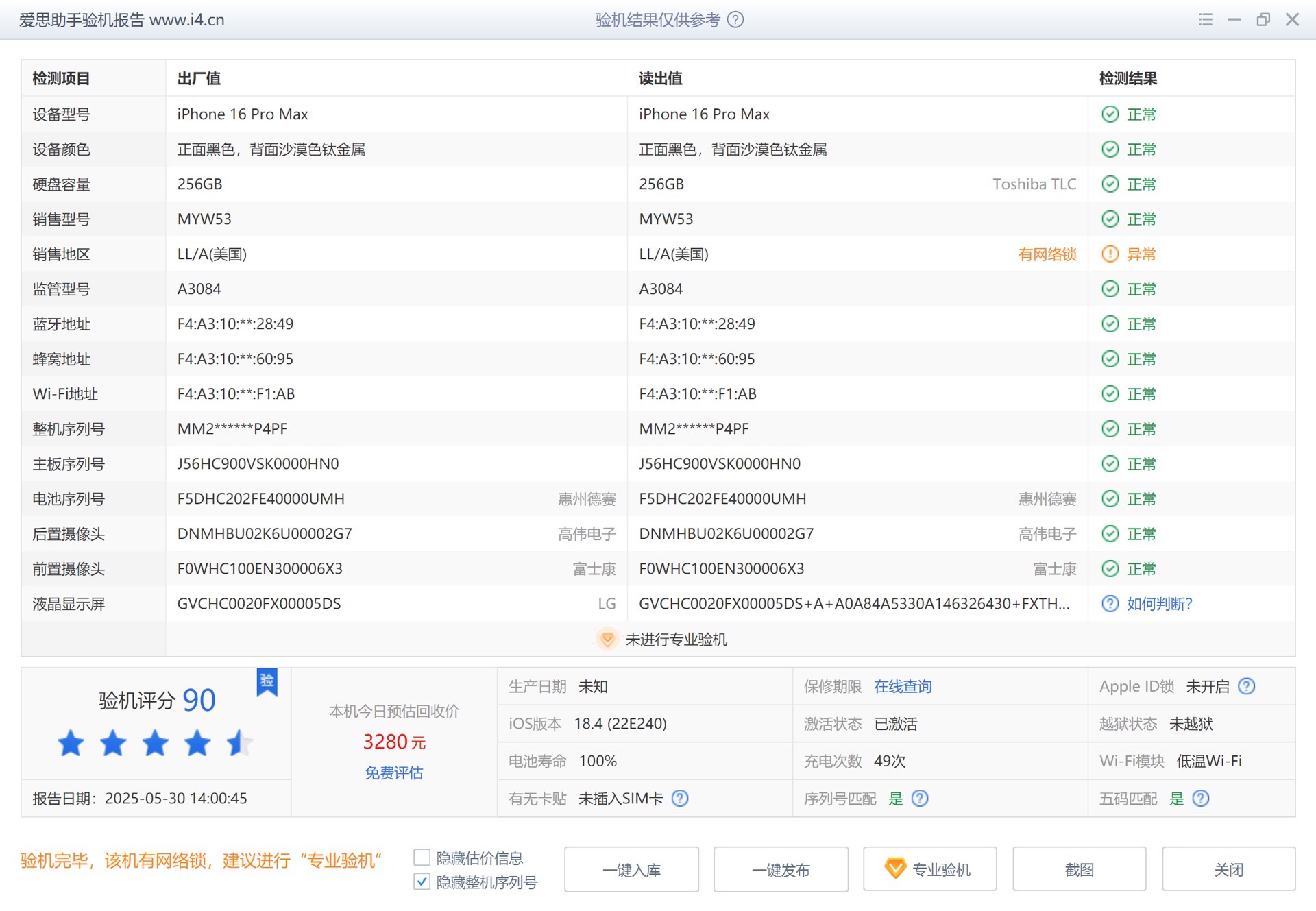
Task: Click the 越狱状态 未越狱 value
Action: 1191,724
